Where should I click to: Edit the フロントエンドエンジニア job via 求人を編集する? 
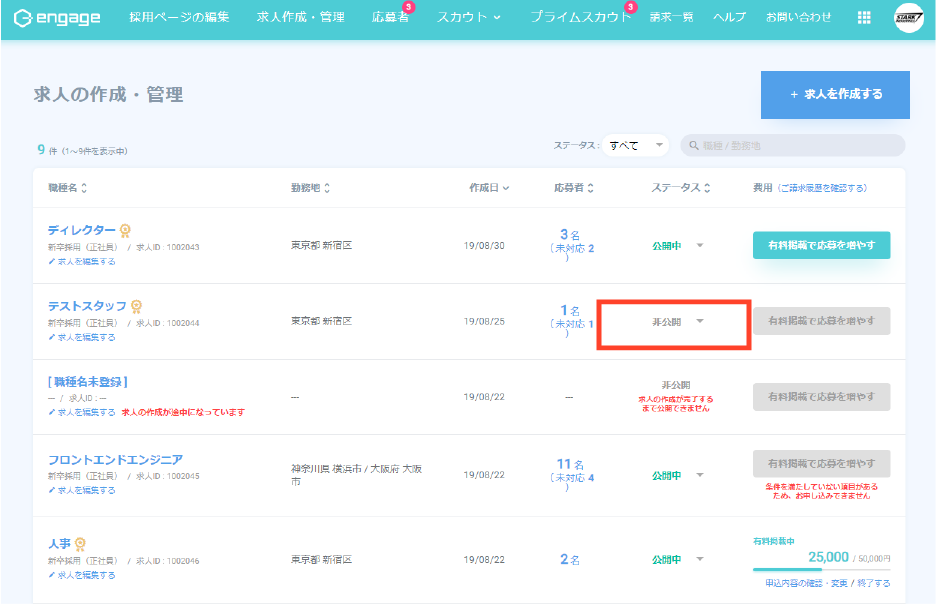[x=82, y=490]
